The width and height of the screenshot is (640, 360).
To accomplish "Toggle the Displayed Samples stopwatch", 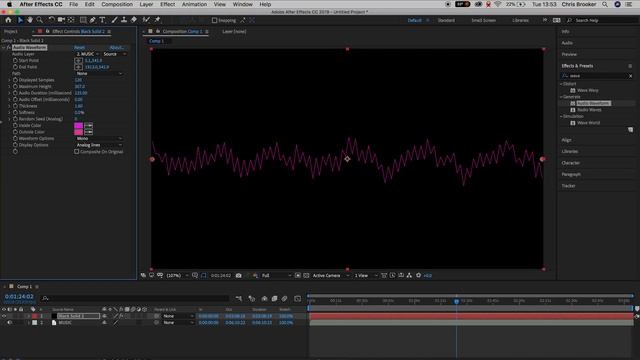I will pyautogui.click(x=15, y=80).
